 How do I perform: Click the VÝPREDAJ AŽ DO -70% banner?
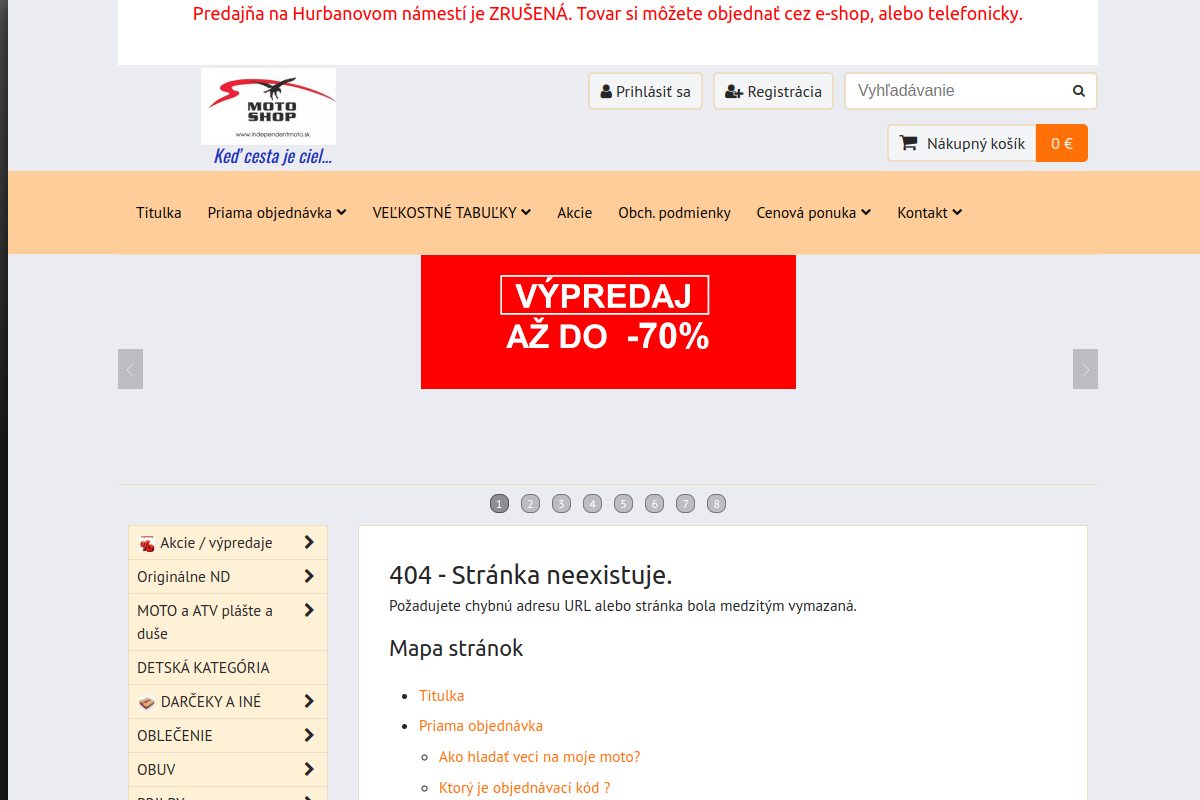pyautogui.click(x=608, y=322)
